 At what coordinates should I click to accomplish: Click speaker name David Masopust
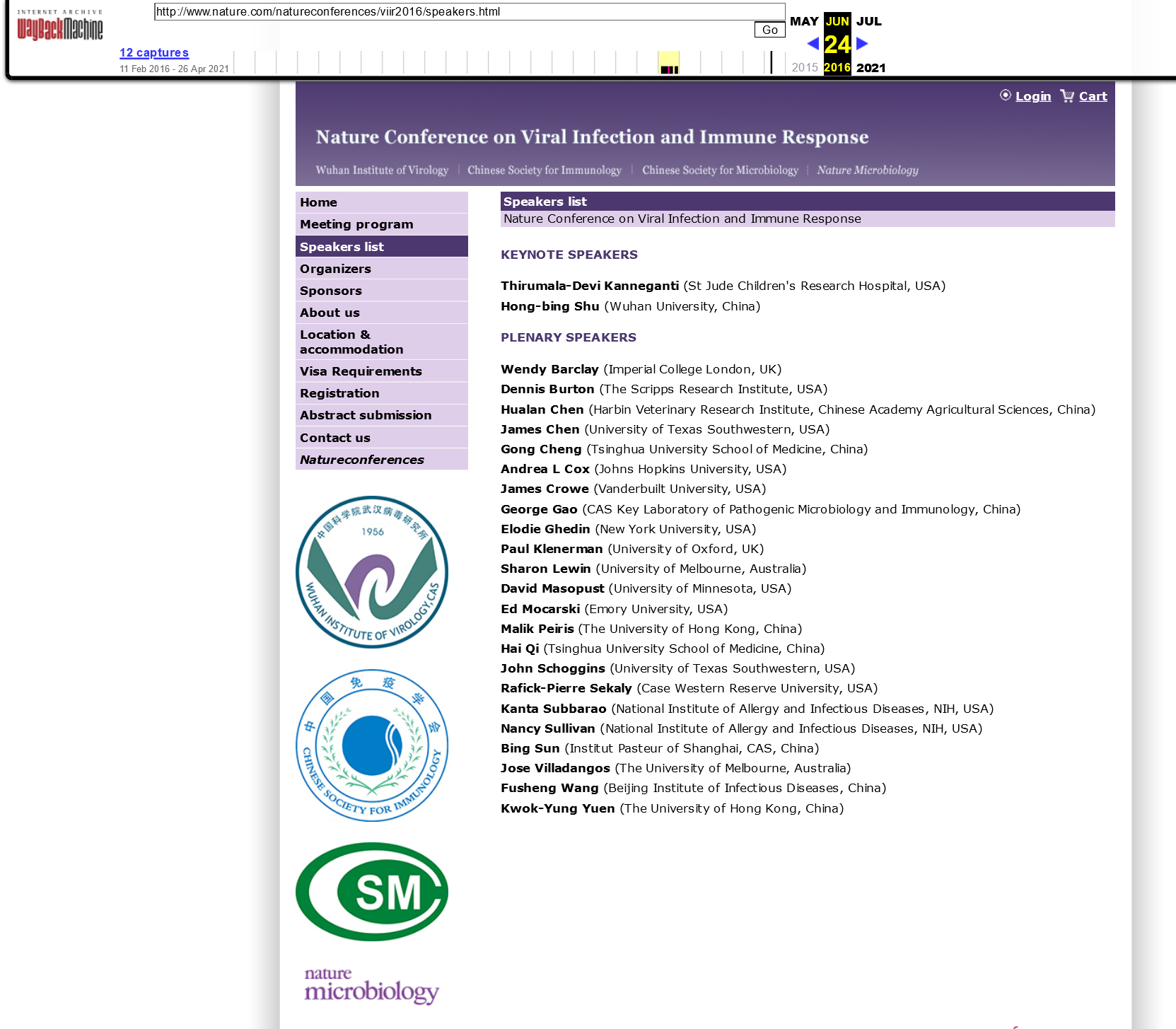pos(552,588)
